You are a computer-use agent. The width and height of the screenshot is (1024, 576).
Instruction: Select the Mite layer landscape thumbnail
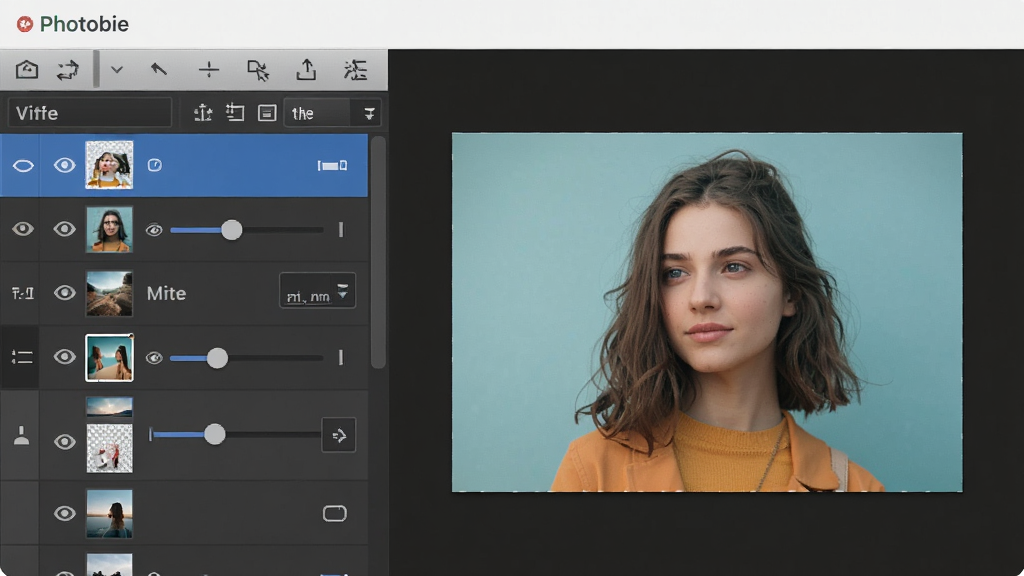tap(109, 293)
